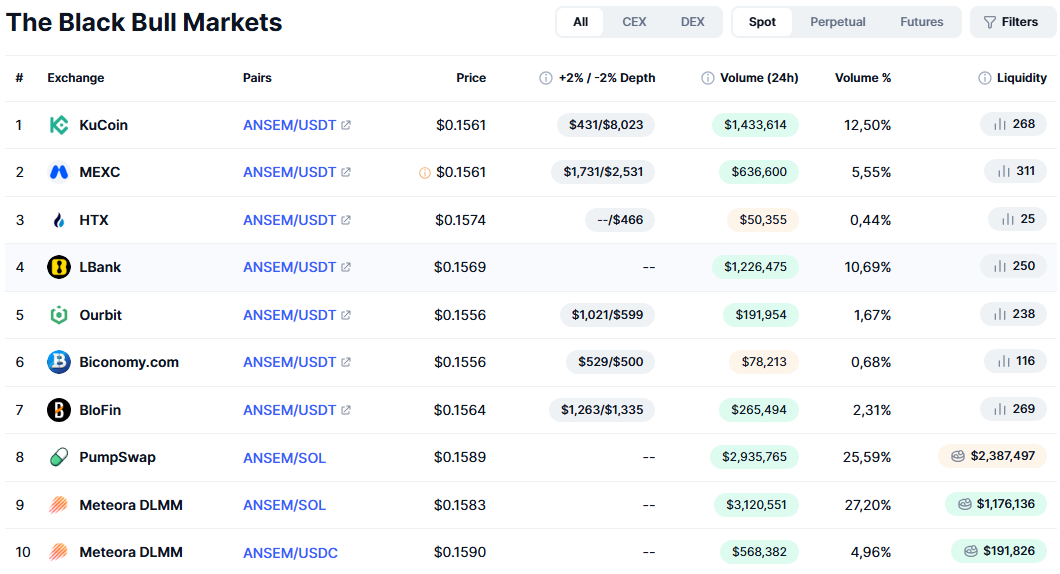Viewport: 1060px width, 574px height.
Task: Sort by the Price column header
Action: [x=471, y=78]
